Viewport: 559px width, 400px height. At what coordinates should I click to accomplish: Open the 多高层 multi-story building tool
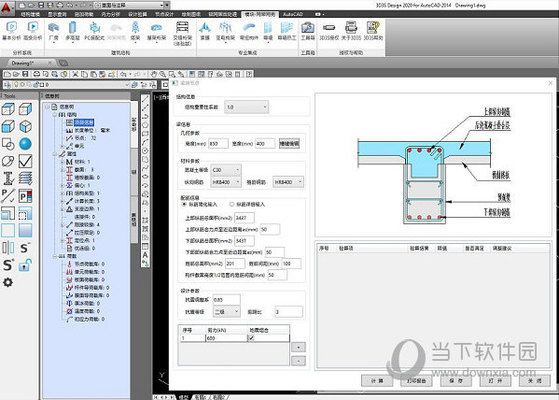point(73,30)
